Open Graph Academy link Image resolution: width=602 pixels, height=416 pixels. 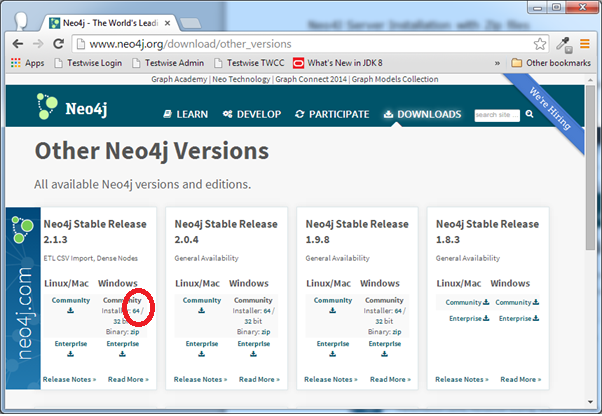tap(179, 79)
